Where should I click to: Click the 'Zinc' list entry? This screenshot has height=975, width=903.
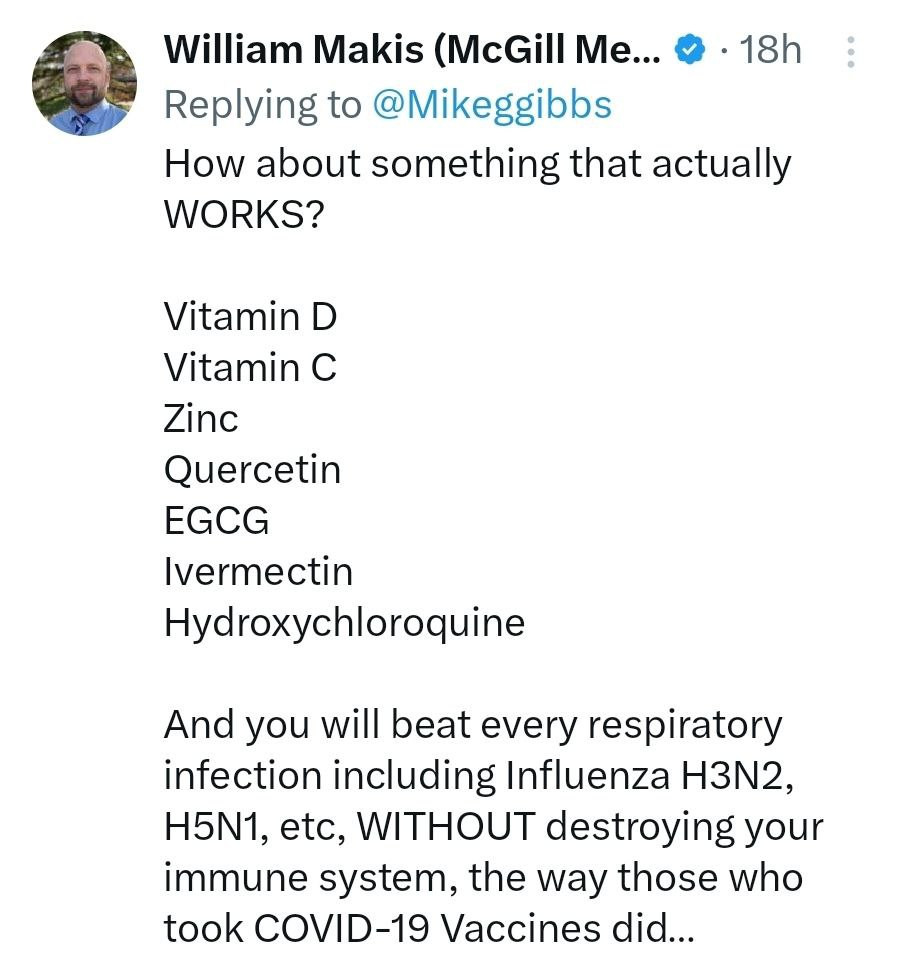point(201,419)
